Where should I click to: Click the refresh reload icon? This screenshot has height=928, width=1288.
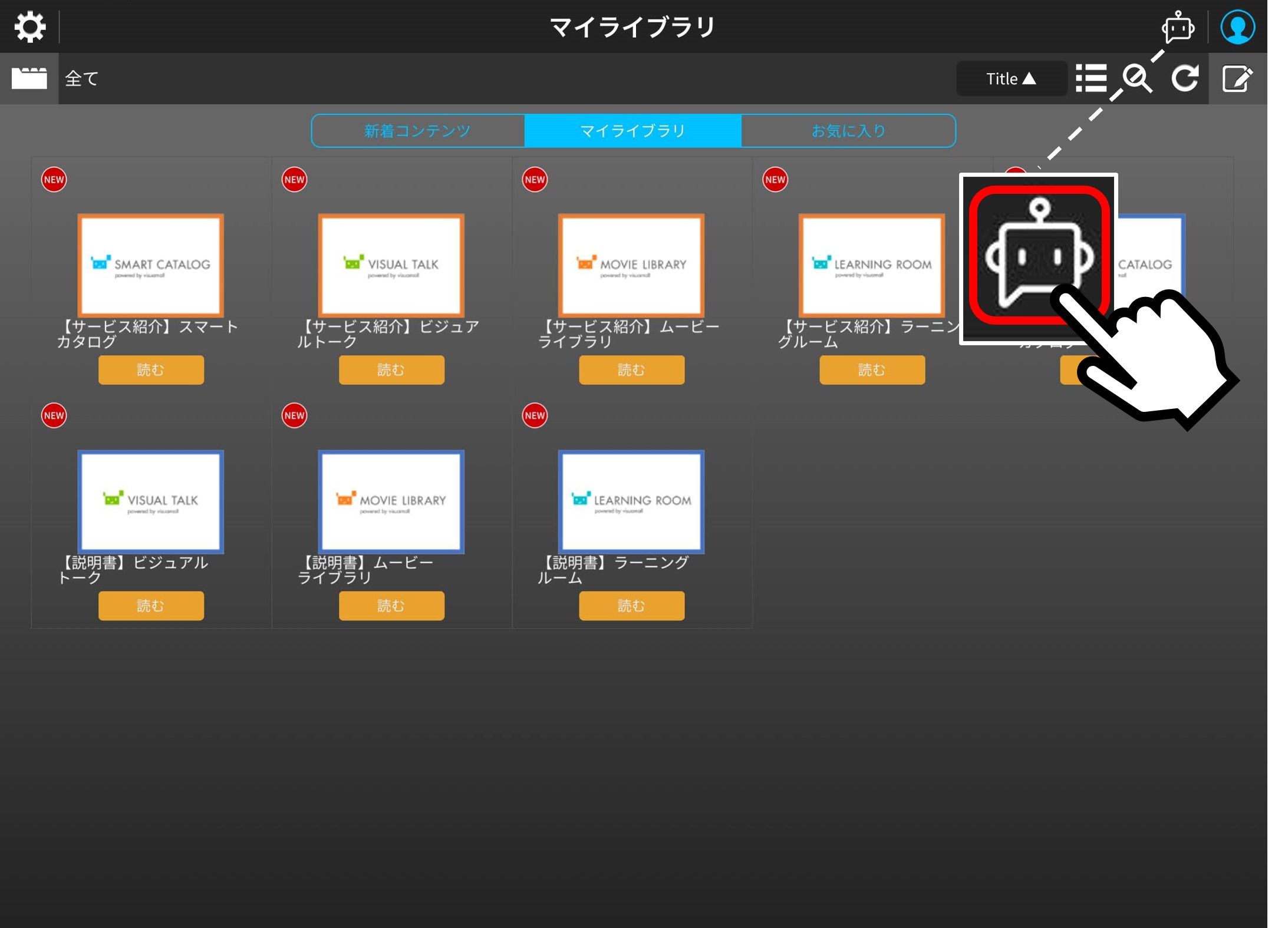[1184, 78]
